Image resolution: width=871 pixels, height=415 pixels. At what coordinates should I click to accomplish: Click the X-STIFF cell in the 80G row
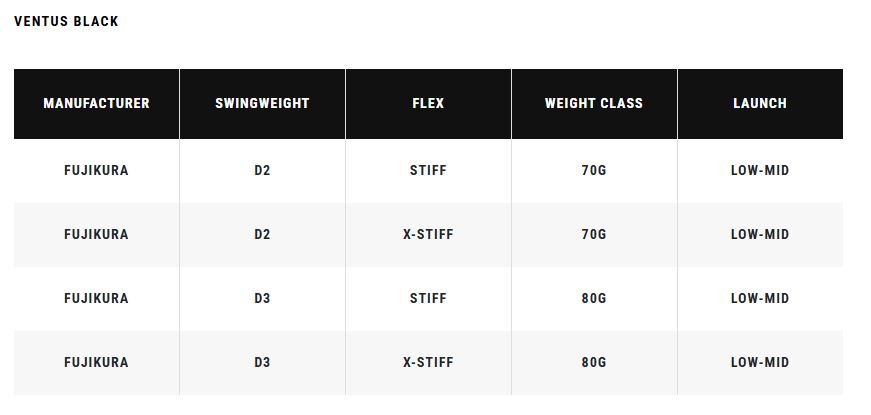click(428, 362)
